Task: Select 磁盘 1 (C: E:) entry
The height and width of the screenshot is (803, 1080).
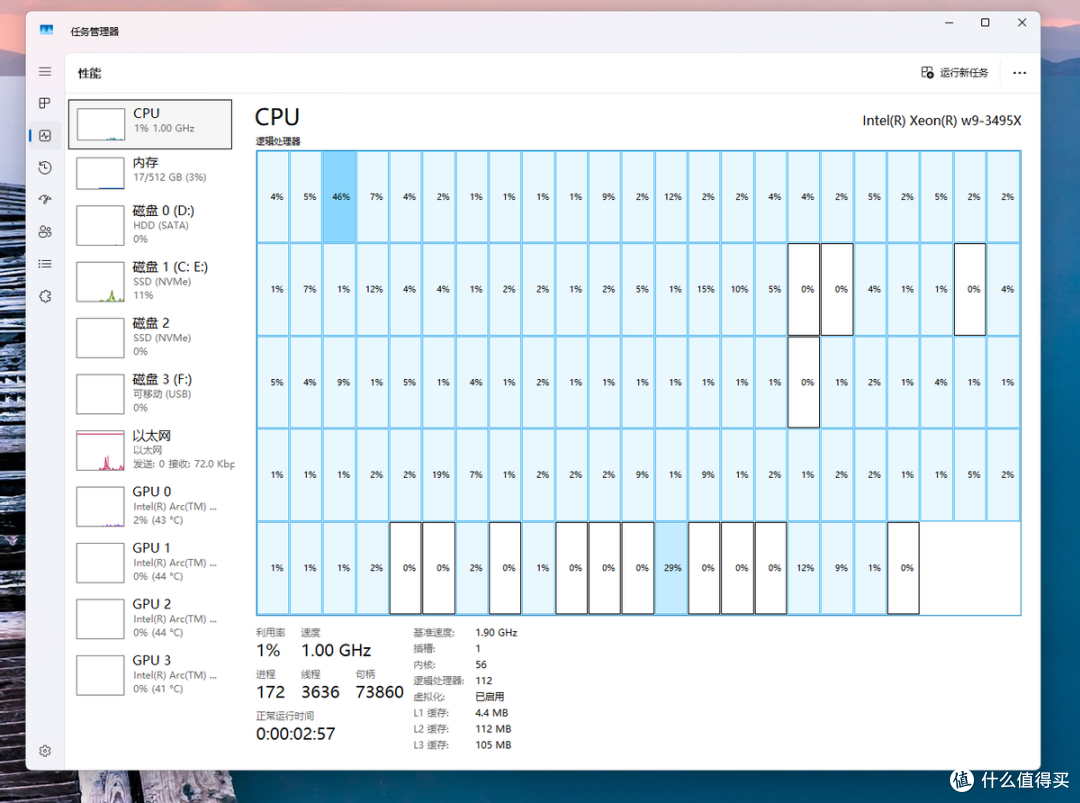Action: [x=150, y=281]
